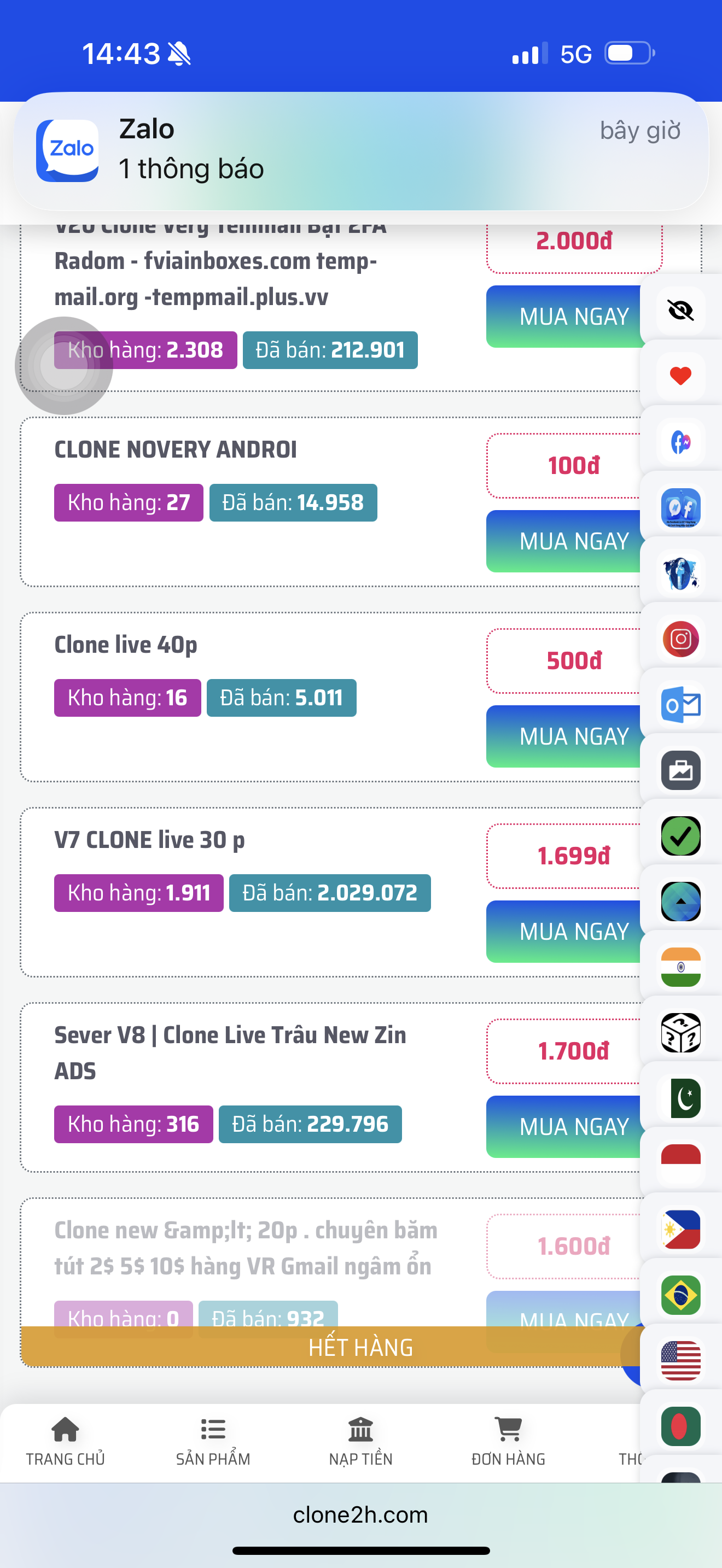
Task: Tap the clone2h.com address bar
Action: click(x=360, y=1515)
